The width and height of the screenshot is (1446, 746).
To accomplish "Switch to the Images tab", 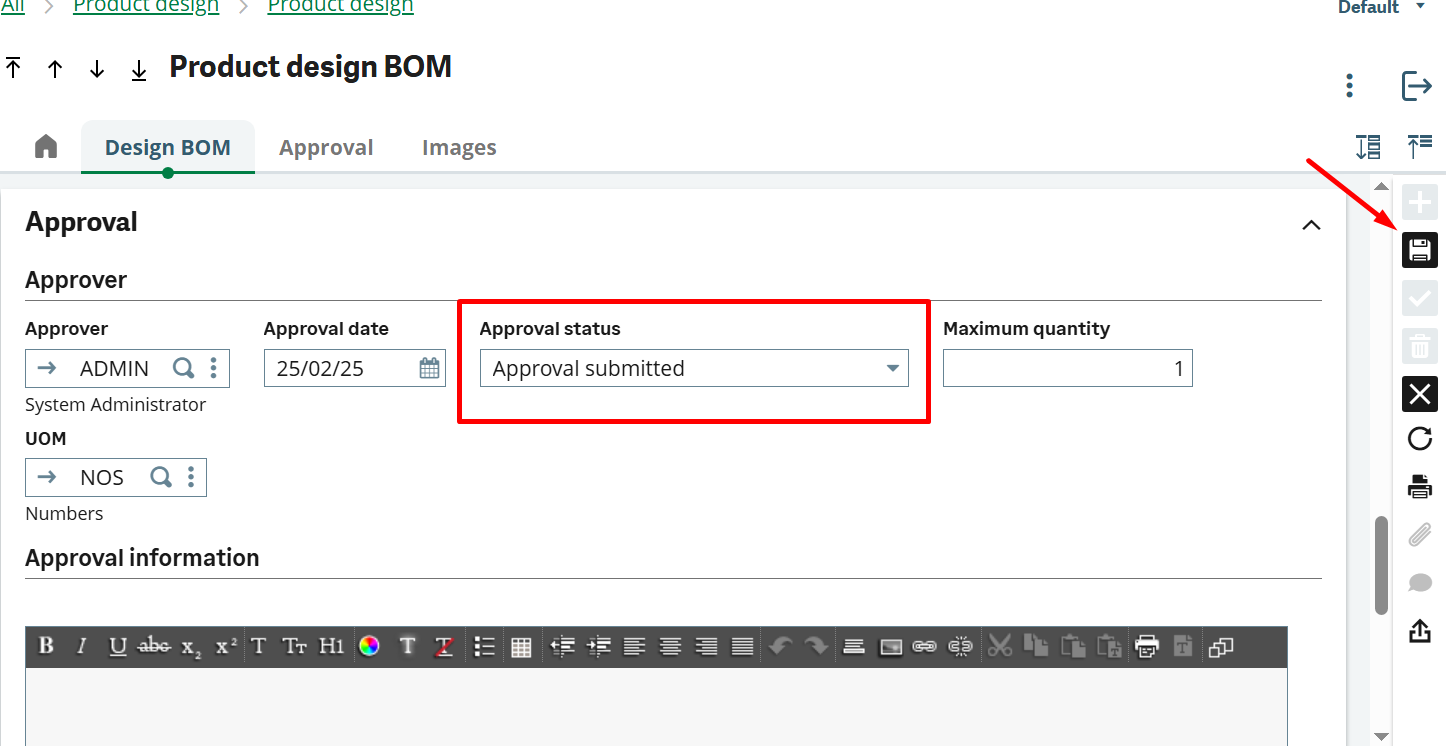I will [x=459, y=148].
